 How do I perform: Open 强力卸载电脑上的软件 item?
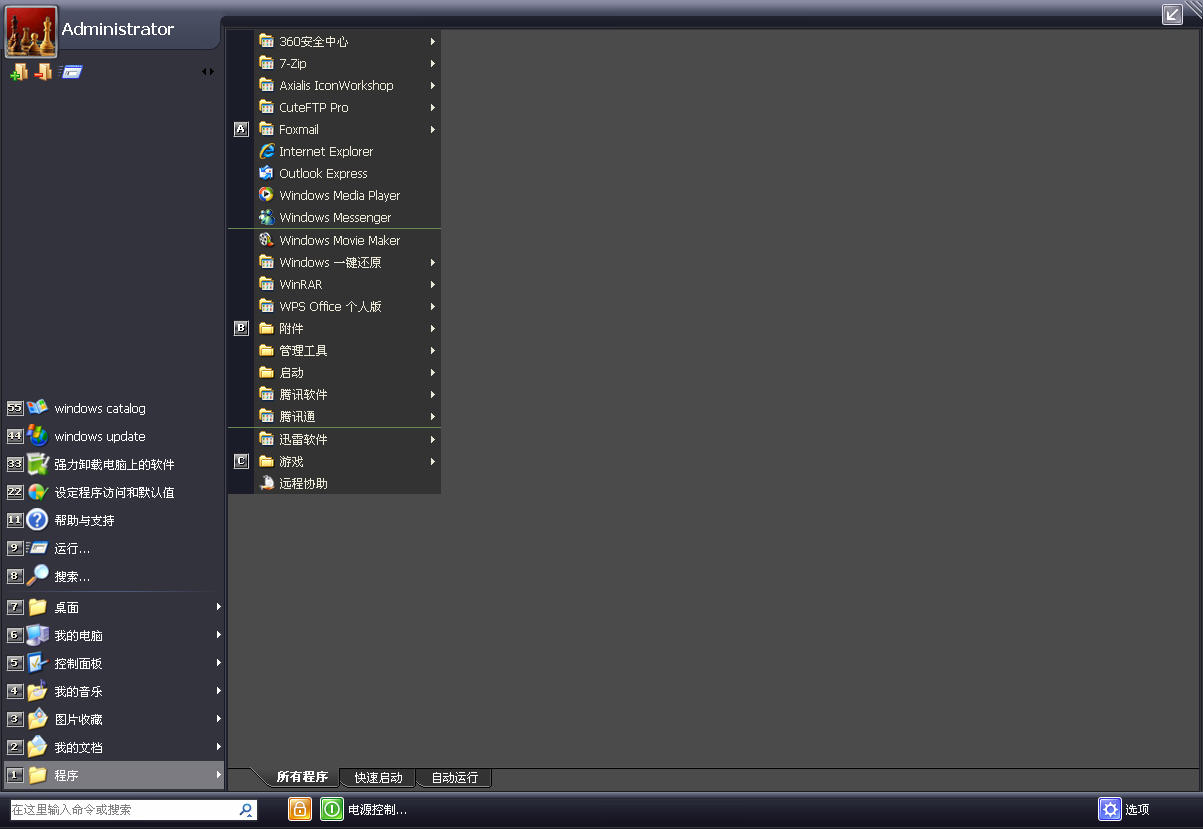tap(114, 464)
